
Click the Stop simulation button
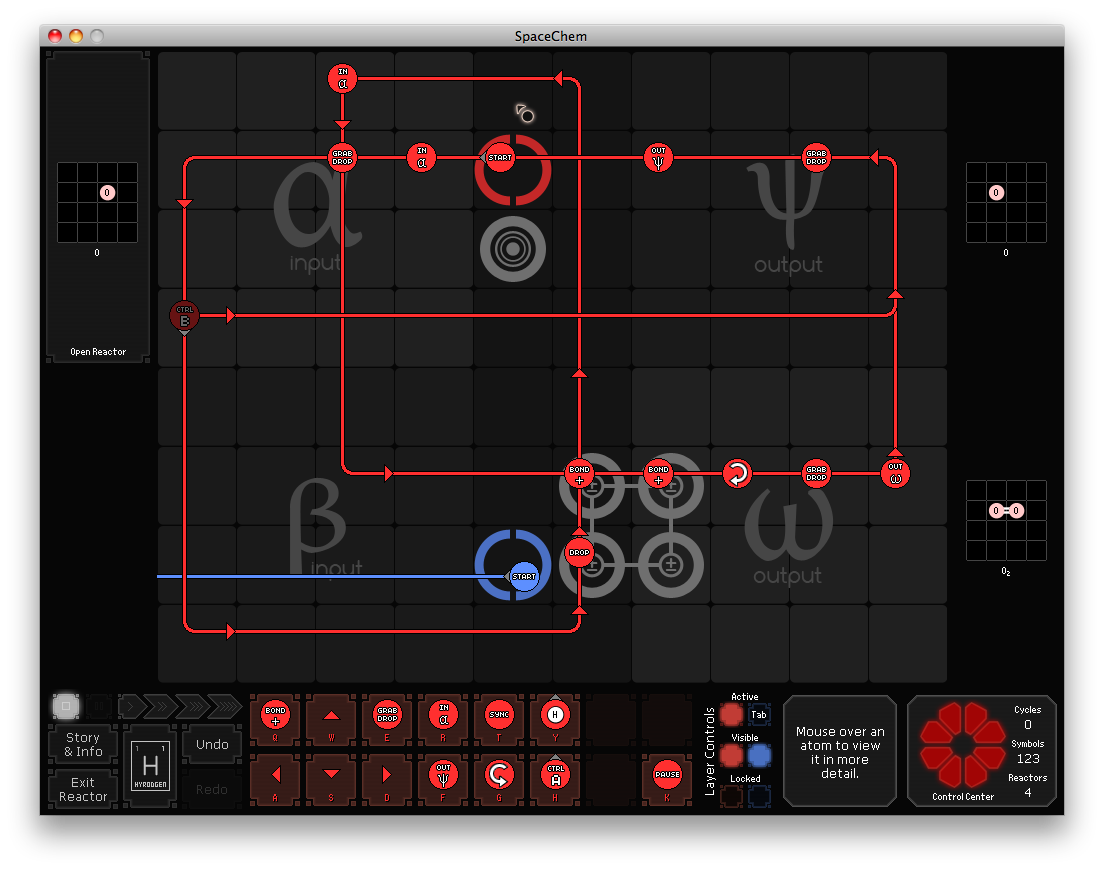point(65,706)
